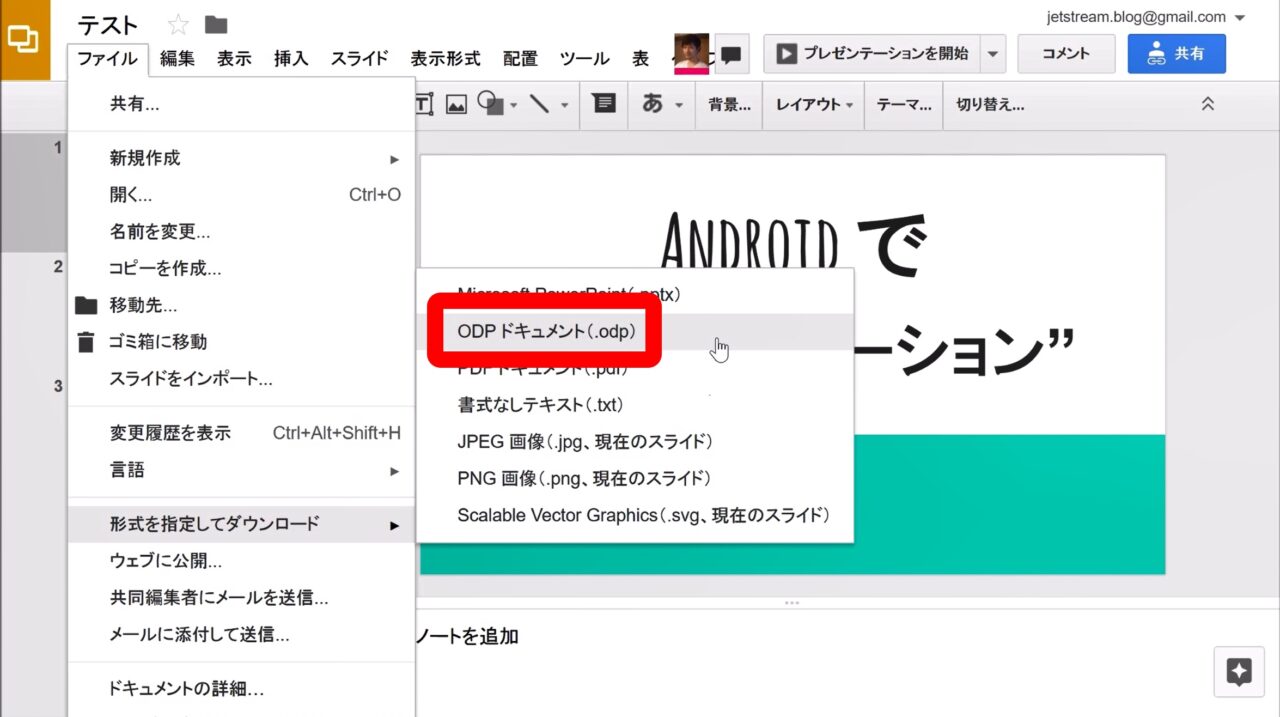Collapse the toolbar with double chevron

pos(1207,104)
